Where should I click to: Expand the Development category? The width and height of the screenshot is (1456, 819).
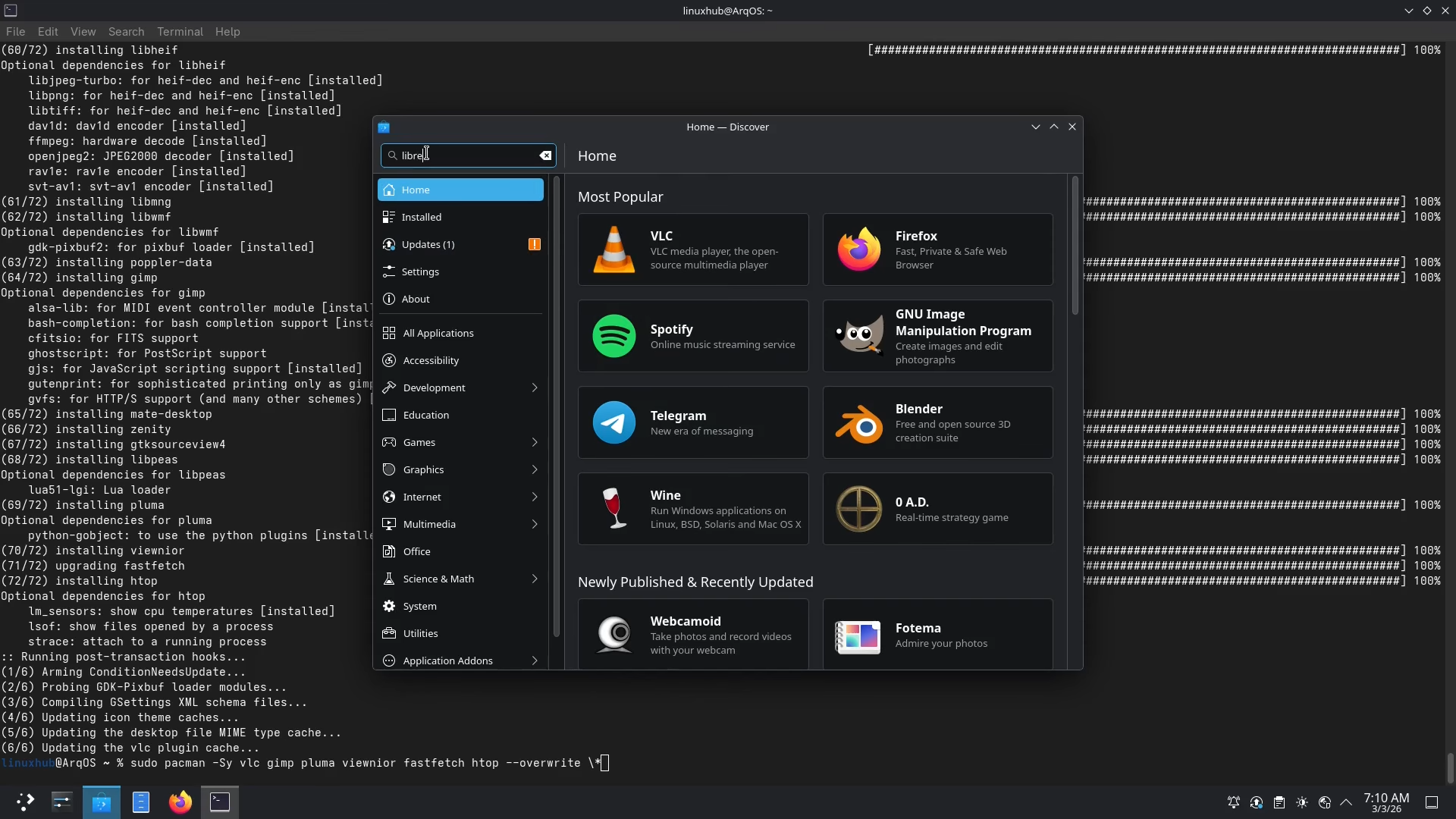pos(534,388)
